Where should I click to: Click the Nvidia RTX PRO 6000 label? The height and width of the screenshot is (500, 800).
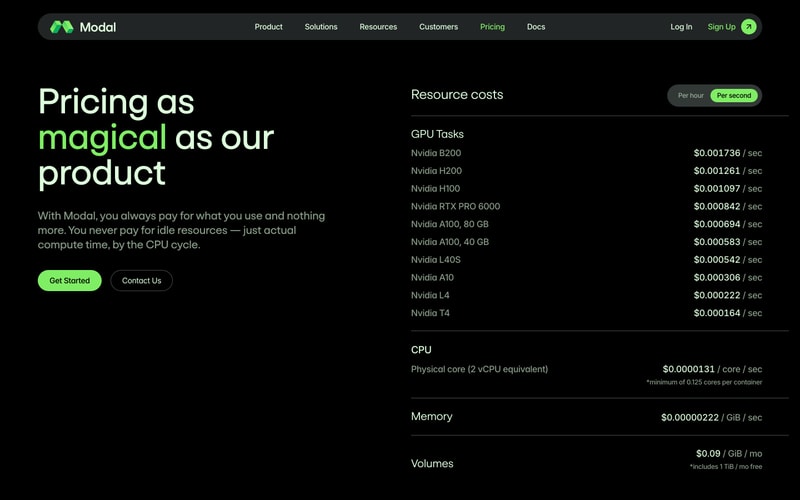[x=455, y=207]
